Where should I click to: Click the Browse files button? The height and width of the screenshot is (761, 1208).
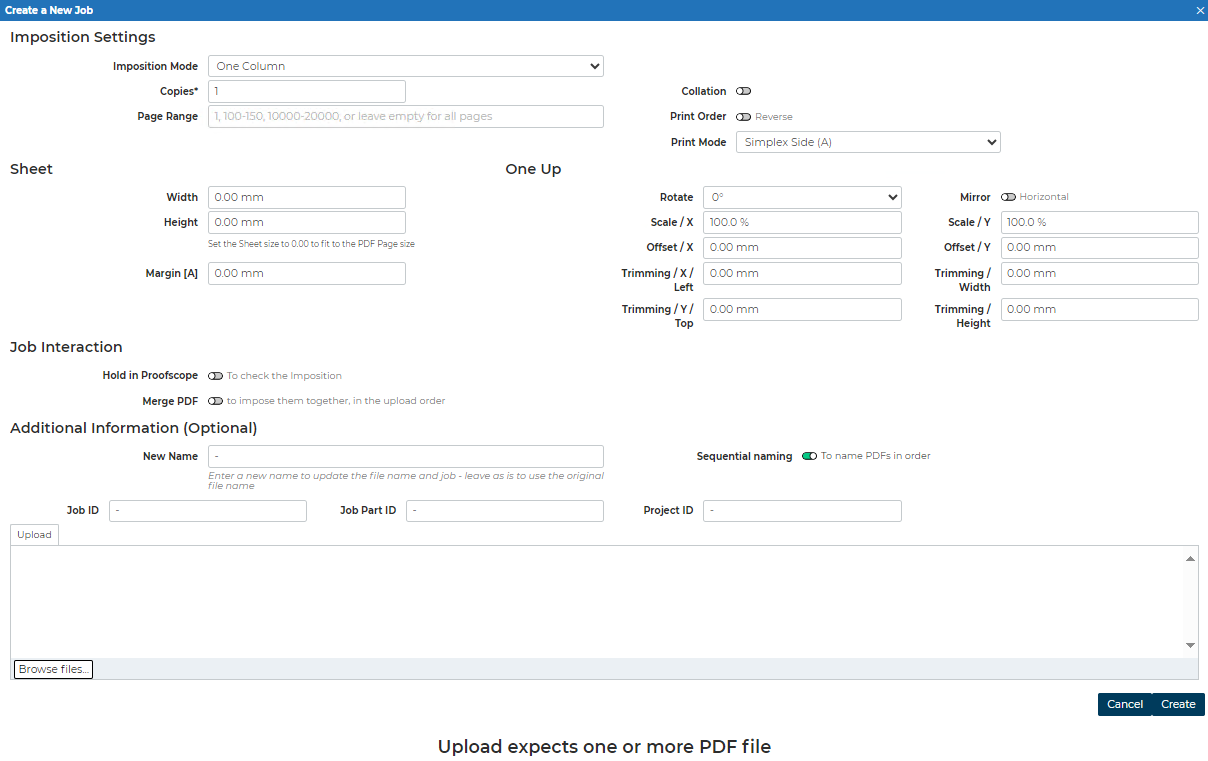(53, 669)
